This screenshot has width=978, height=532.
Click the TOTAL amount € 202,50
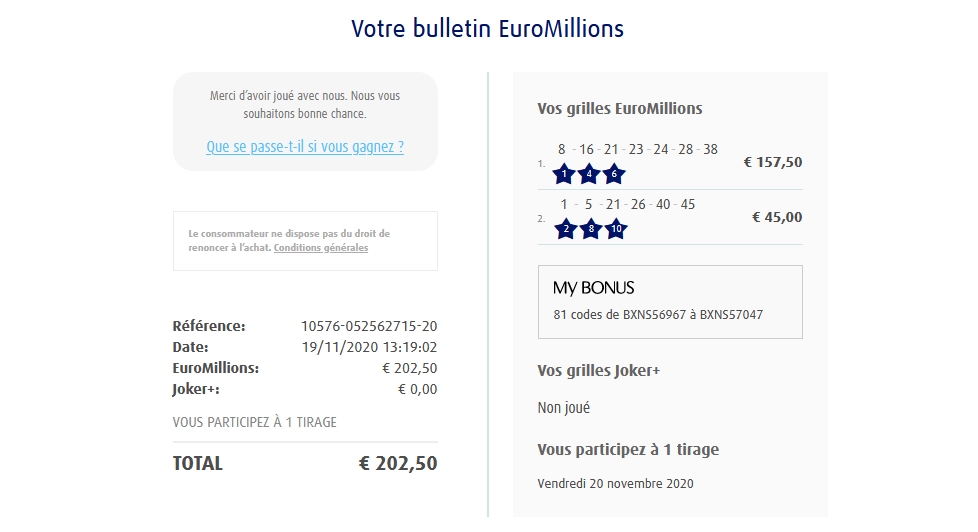pos(398,464)
